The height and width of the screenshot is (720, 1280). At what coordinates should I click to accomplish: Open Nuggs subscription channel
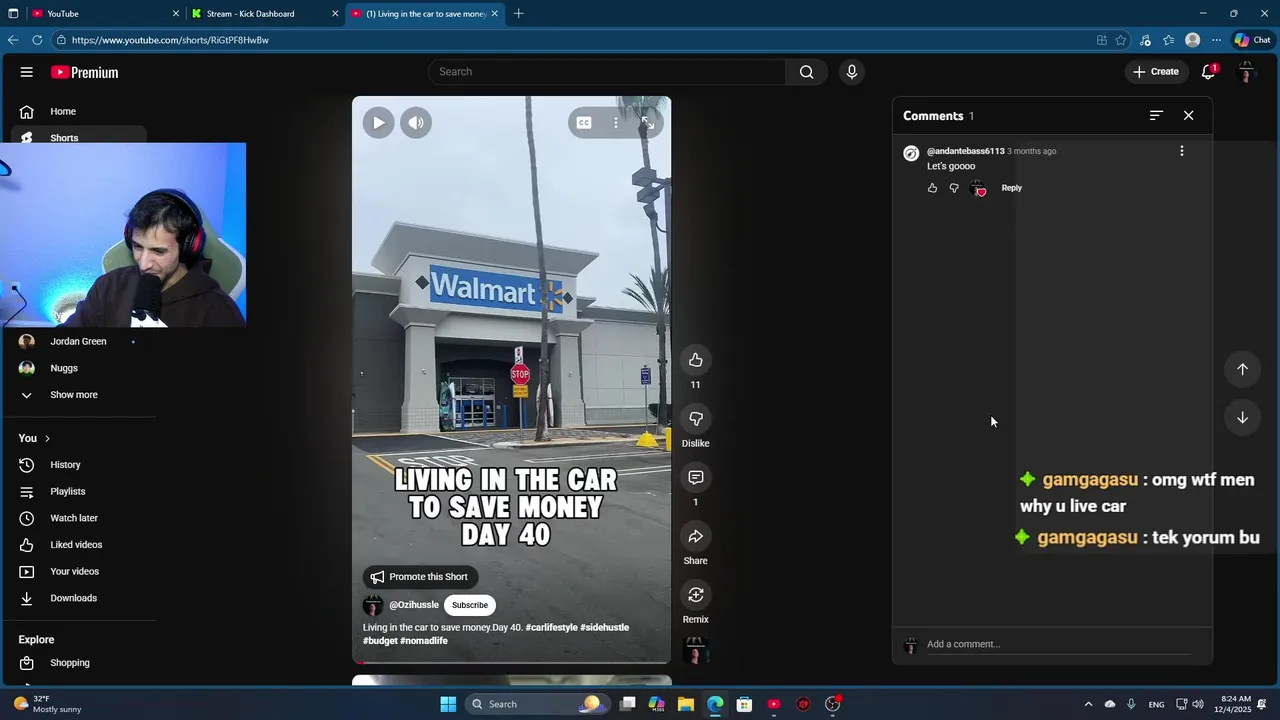[80, 368]
